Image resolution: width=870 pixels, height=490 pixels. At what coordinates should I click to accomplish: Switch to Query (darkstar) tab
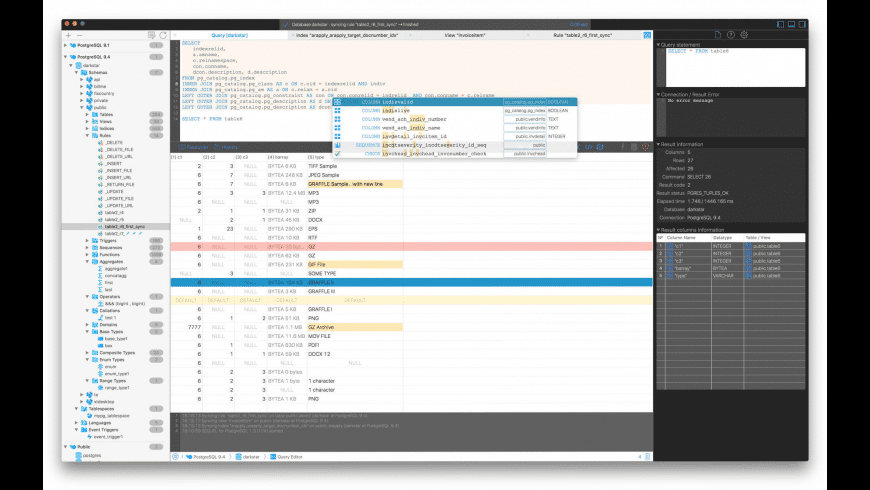[x=229, y=35]
